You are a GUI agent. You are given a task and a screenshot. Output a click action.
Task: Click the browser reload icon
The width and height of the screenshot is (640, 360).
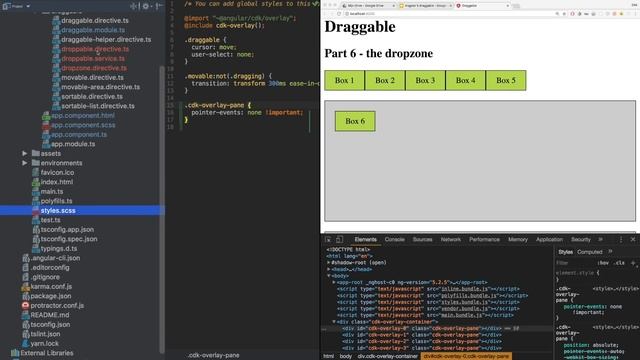click(x=339, y=14)
